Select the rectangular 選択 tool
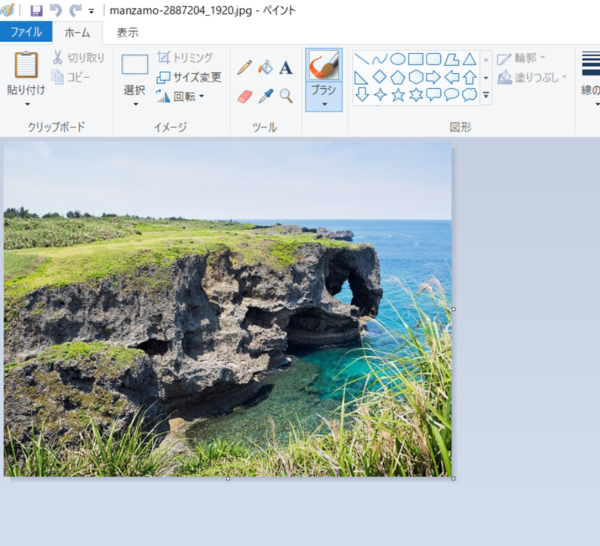Image resolution: width=600 pixels, height=546 pixels. pyautogui.click(x=135, y=64)
